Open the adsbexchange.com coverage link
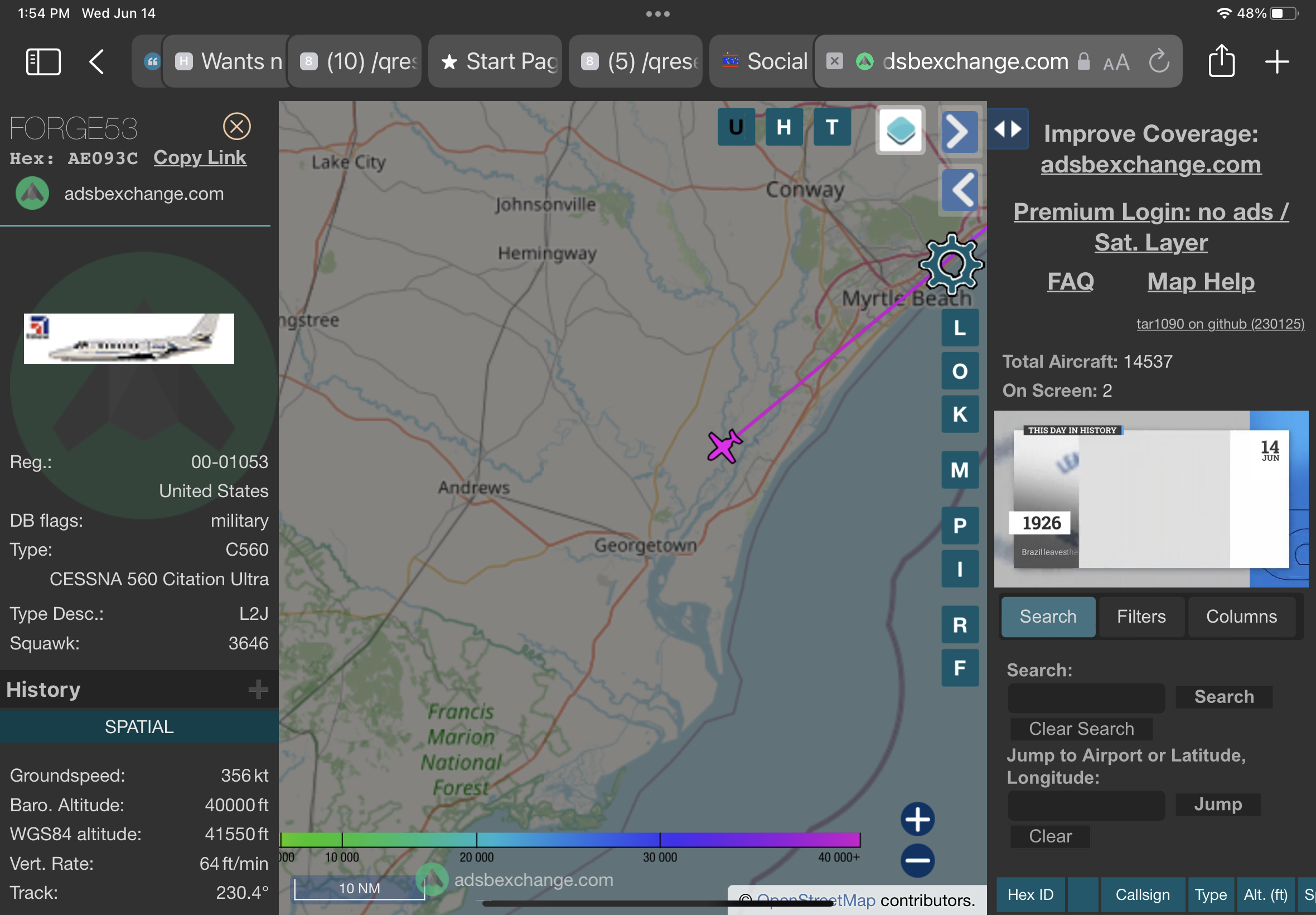Image resolution: width=1316 pixels, height=915 pixels. point(1150,165)
